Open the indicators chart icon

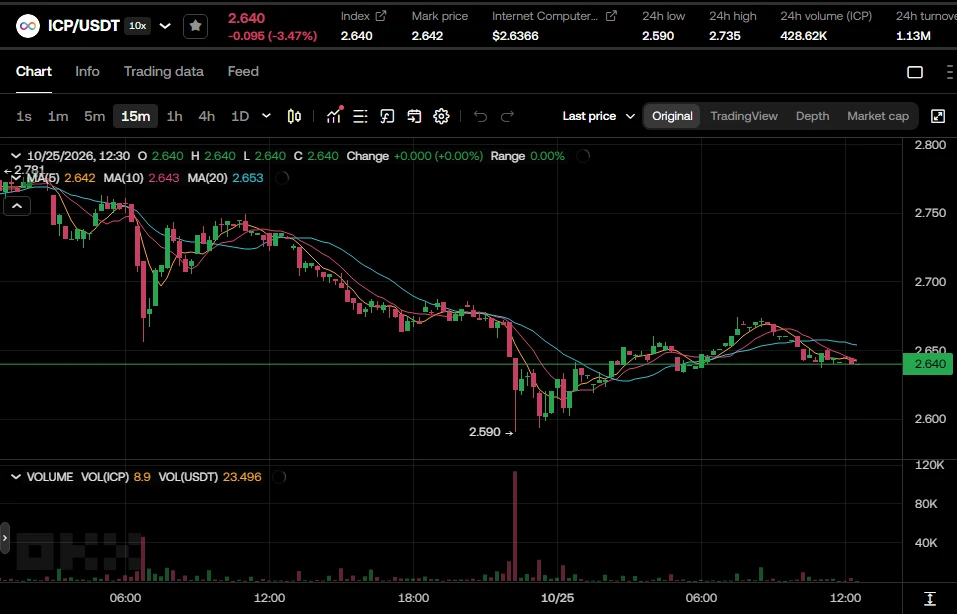click(334, 115)
